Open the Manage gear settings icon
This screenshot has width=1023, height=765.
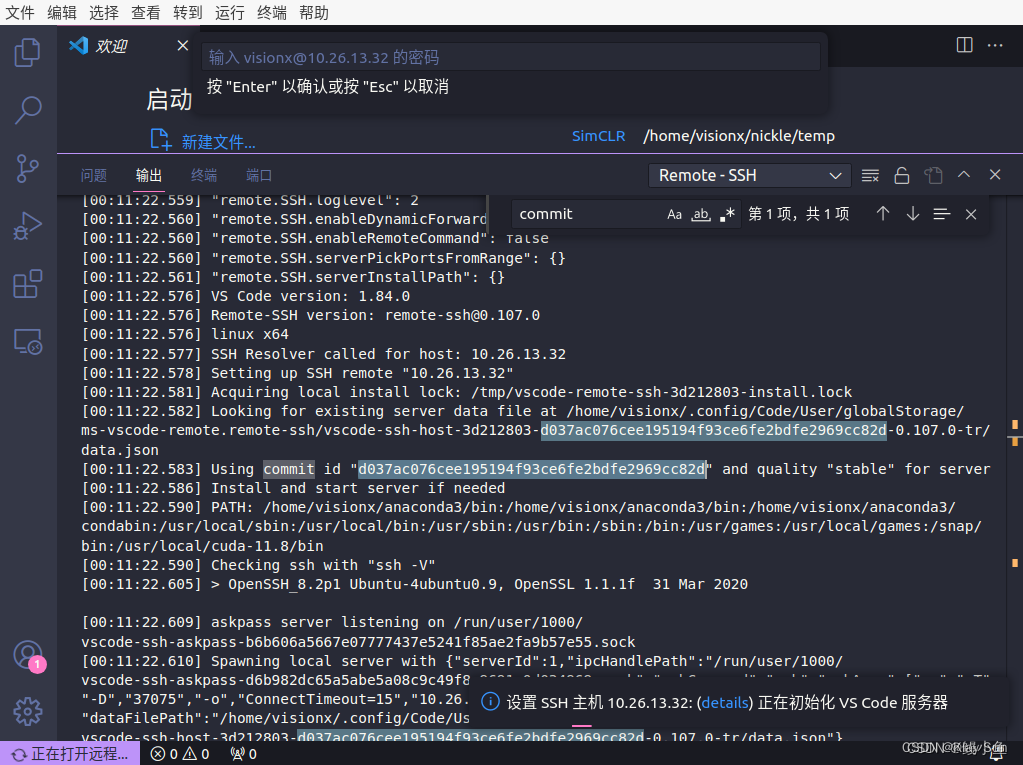[27, 712]
